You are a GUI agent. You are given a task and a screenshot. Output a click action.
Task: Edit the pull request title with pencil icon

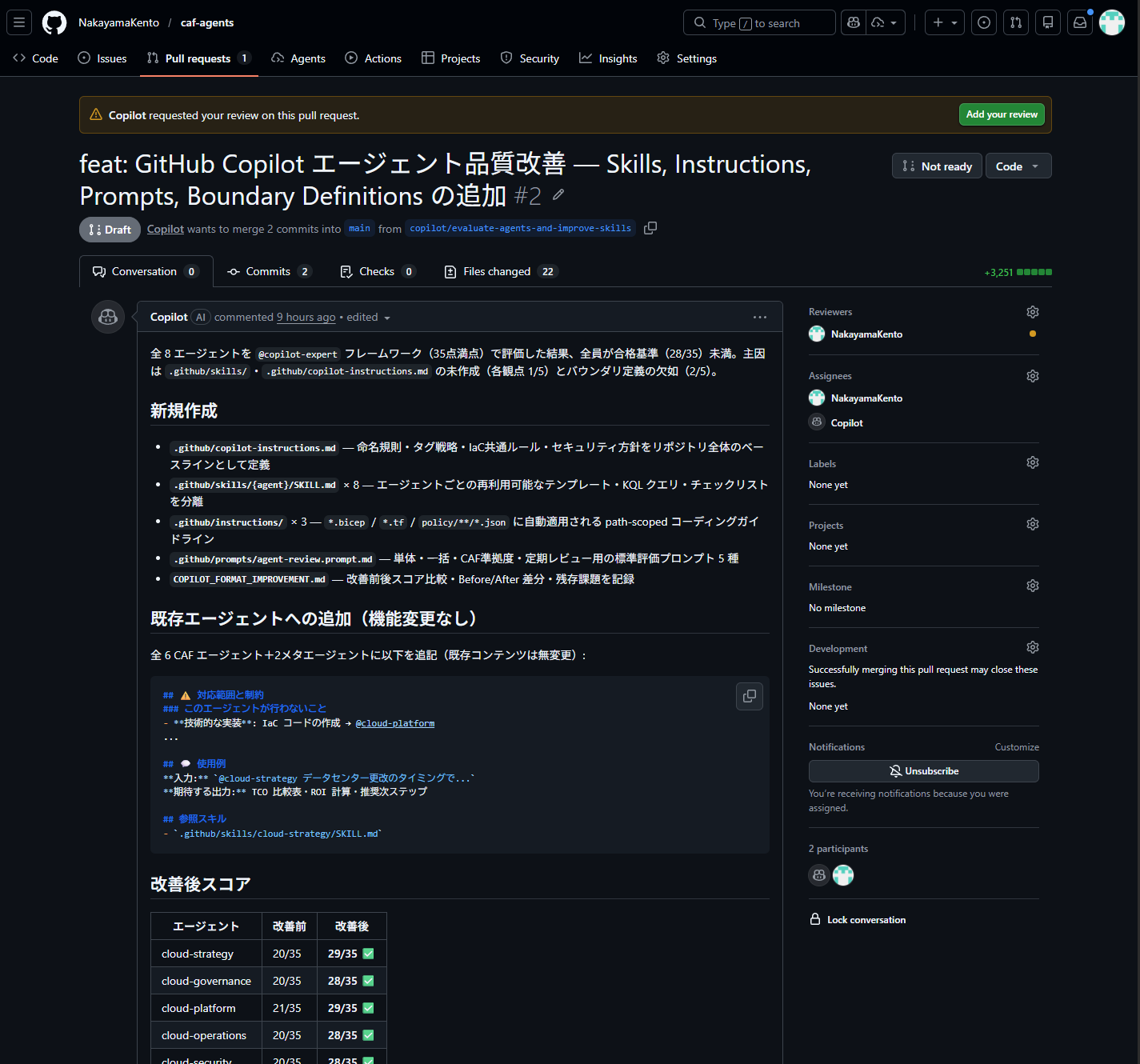[558, 194]
